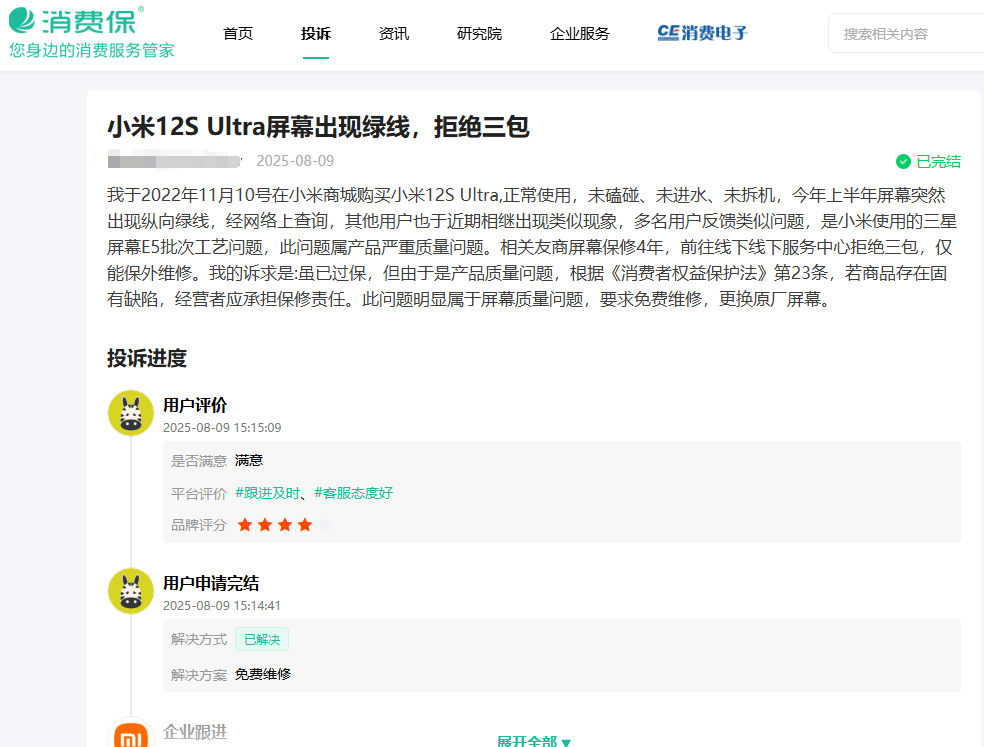
Task: Click the fifth empty rating star
Action: pyautogui.click(x=325, y=525)
